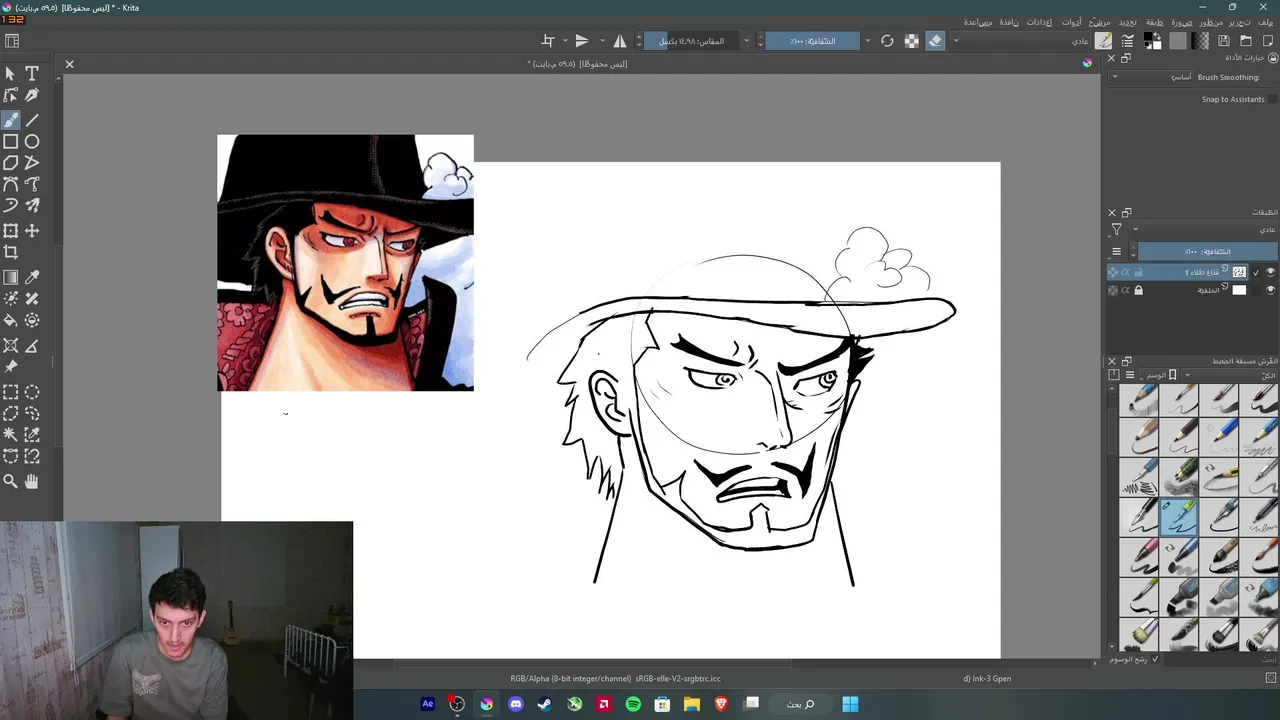This screenshot has width=1280, height=720.
Task: Toggle alpha inheritance on selected layer
Action: coord(1125,272)
